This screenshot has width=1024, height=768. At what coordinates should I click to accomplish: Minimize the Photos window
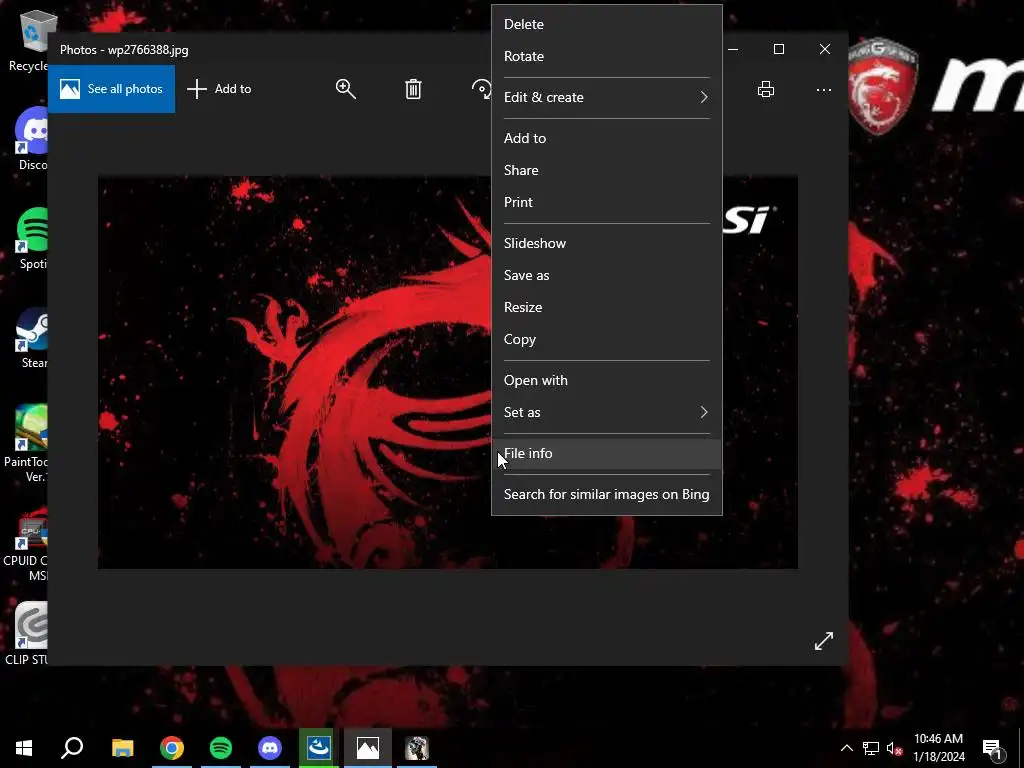point(733,49)
